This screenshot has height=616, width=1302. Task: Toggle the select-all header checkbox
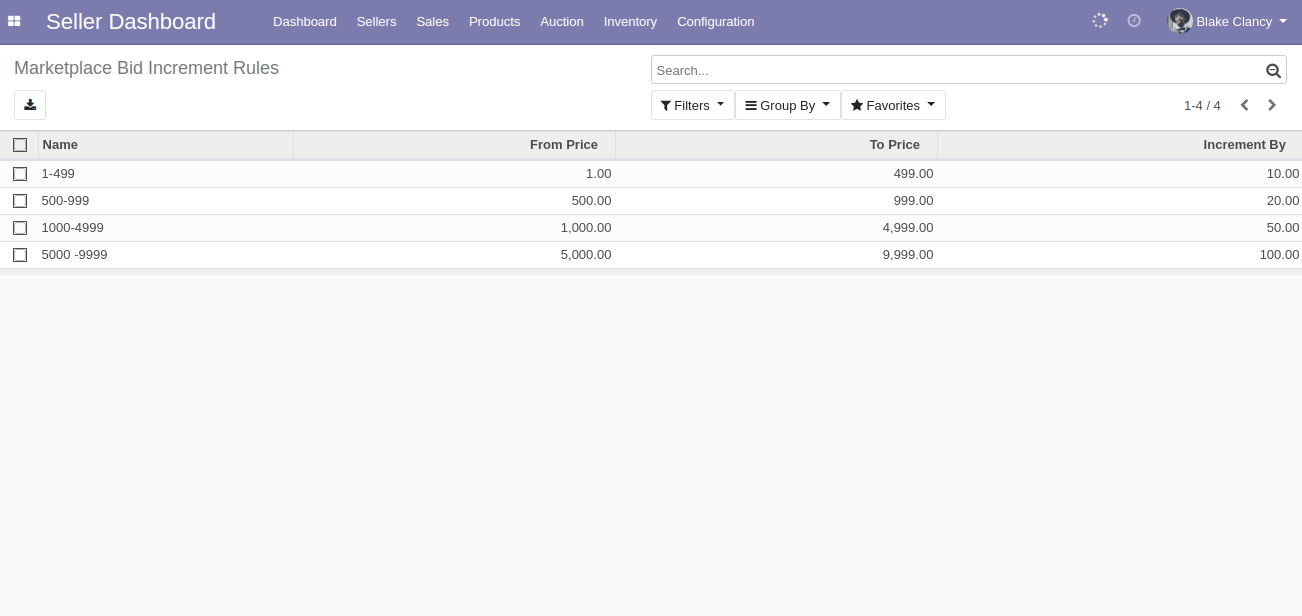[20, 145]
